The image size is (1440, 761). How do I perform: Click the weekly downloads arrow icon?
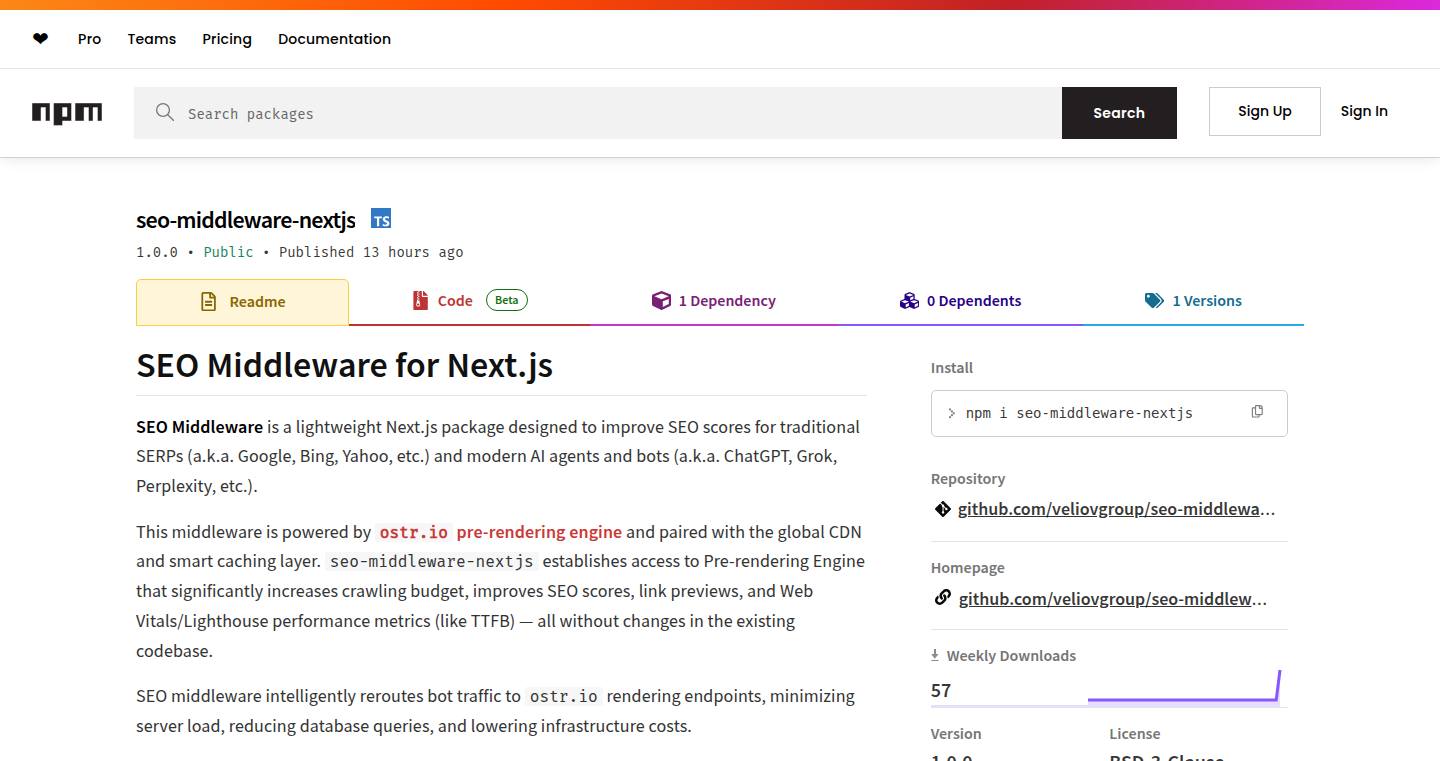tap(935, 655)
